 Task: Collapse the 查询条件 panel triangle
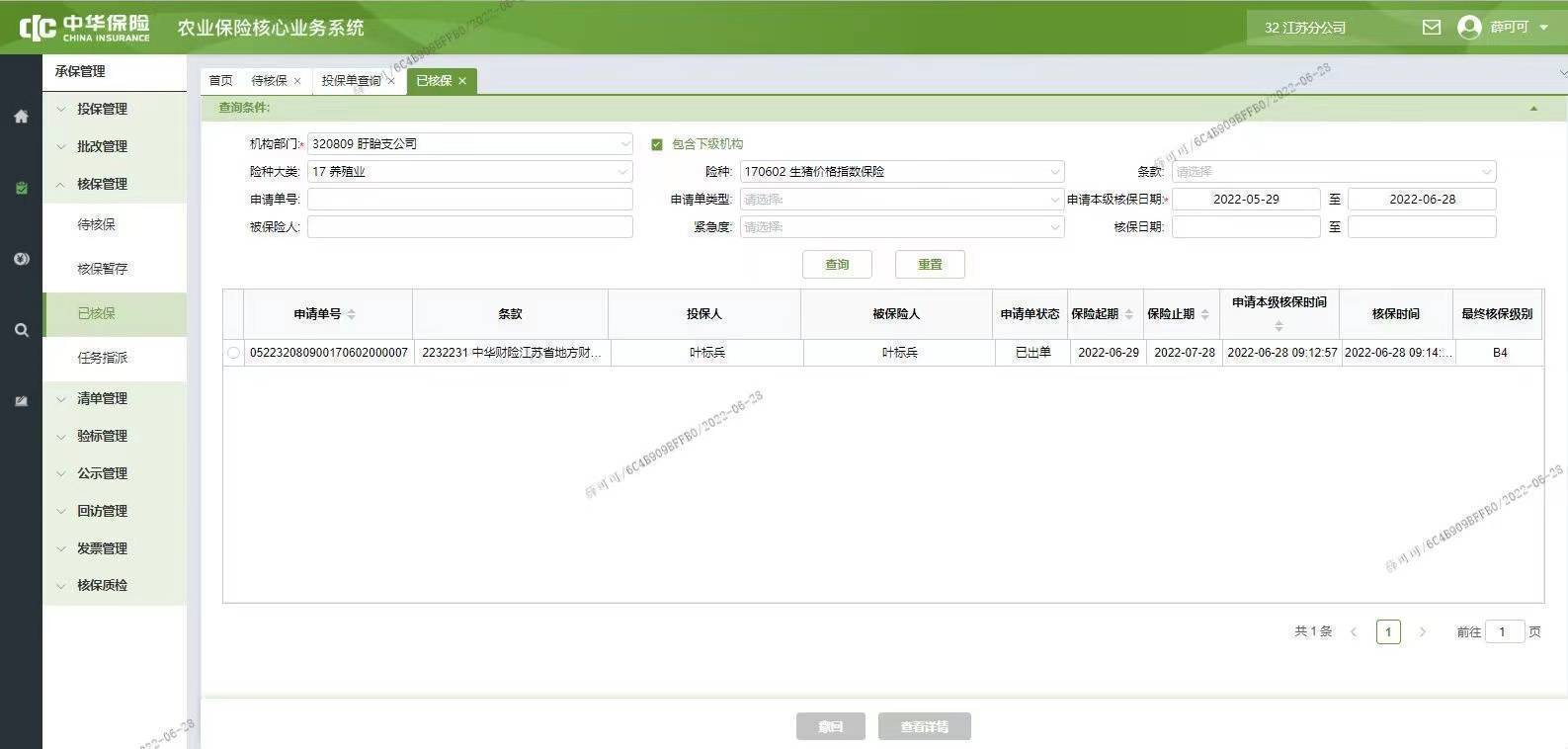(x=1533, y=109)
